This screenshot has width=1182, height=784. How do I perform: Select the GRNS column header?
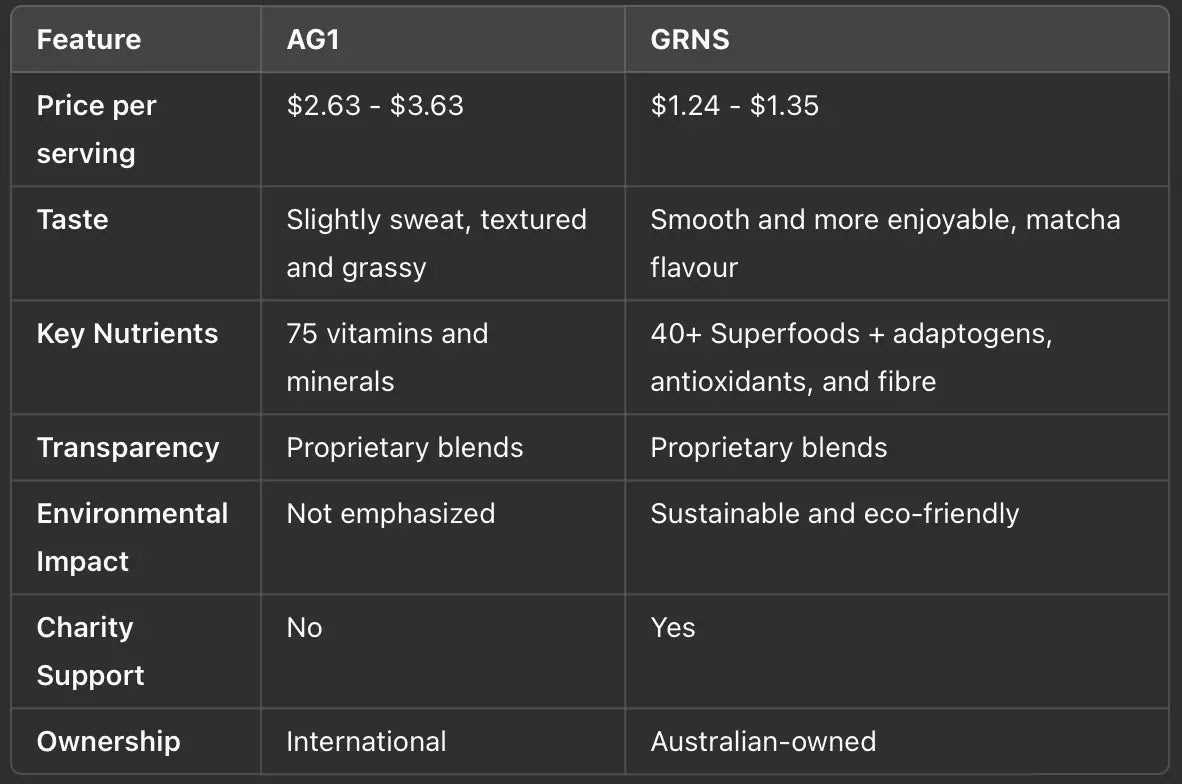coord(690,40)
